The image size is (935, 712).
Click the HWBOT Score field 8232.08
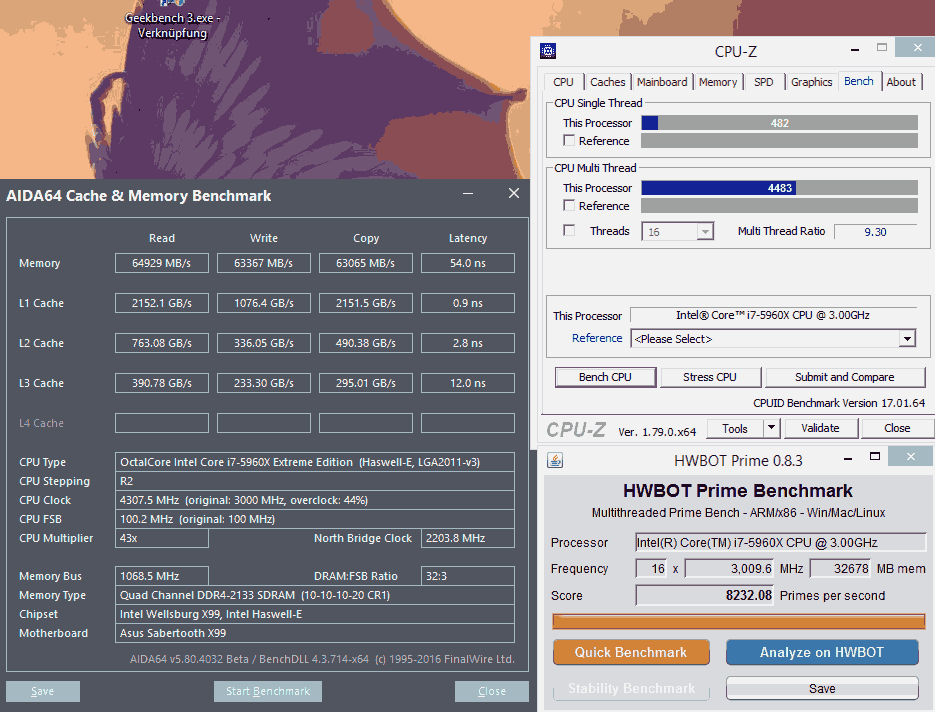tap(704, 595)
